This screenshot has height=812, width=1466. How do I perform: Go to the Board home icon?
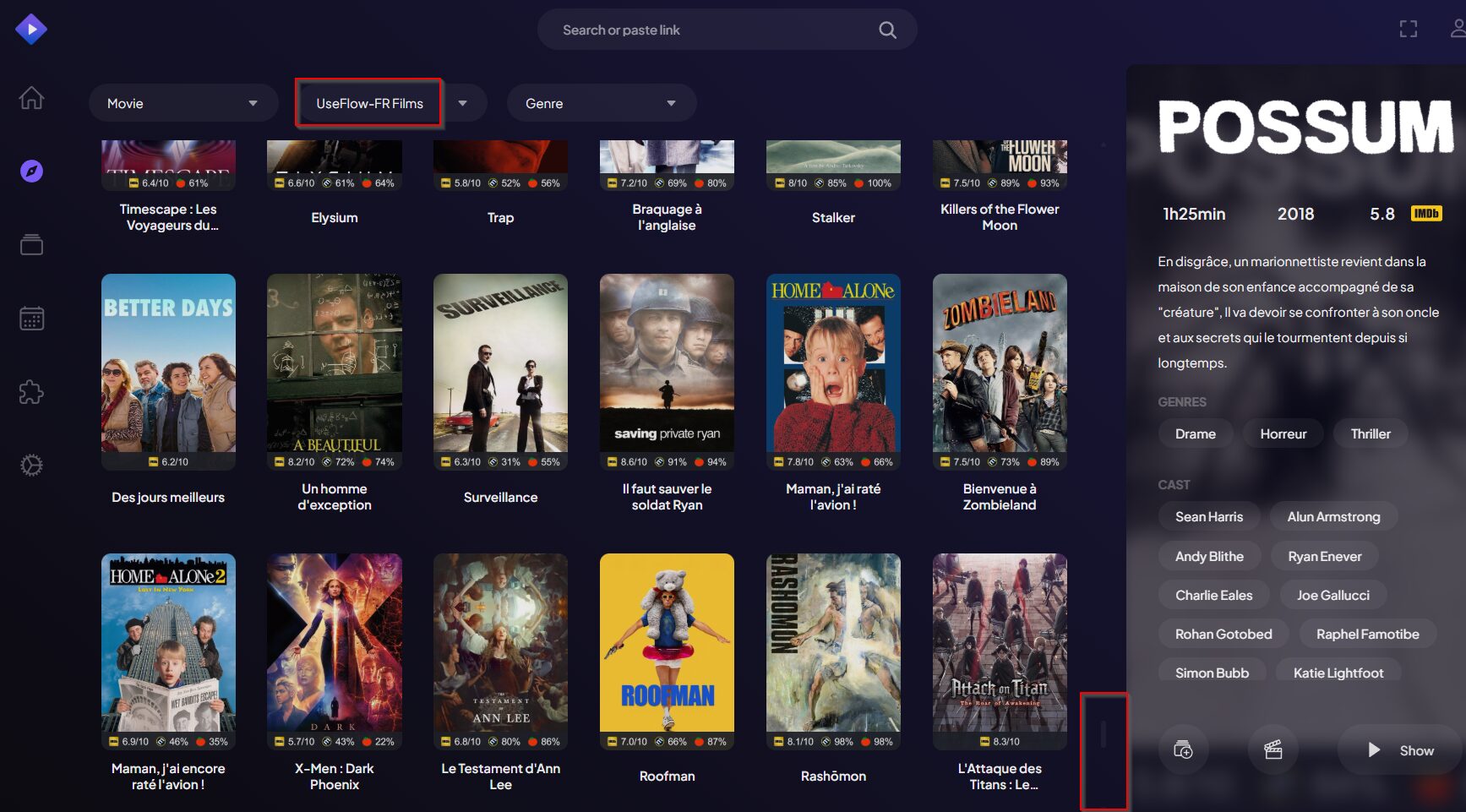tap(31, 98)
